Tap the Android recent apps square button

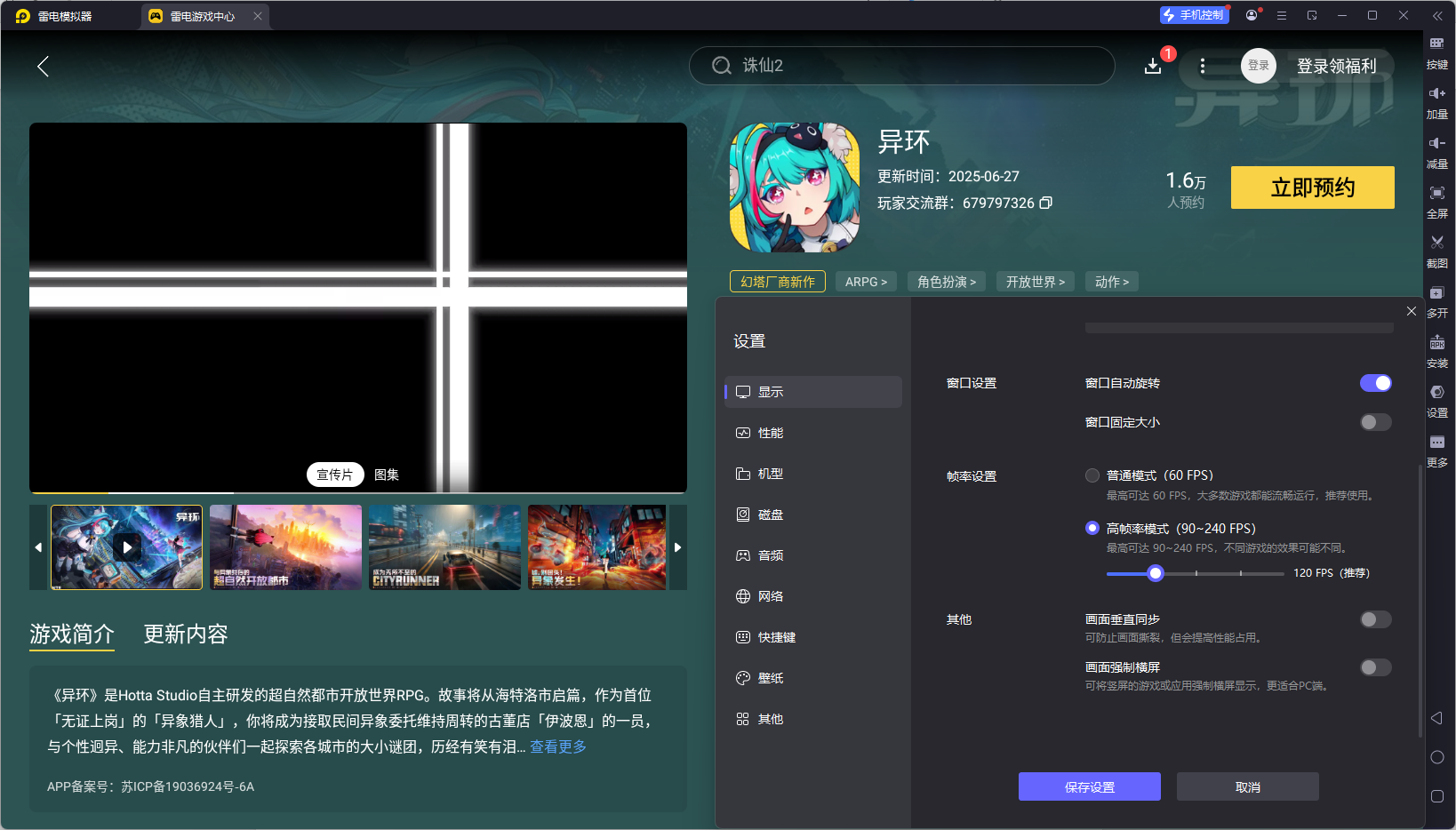pyautogui.click(x=1436, y=796)
